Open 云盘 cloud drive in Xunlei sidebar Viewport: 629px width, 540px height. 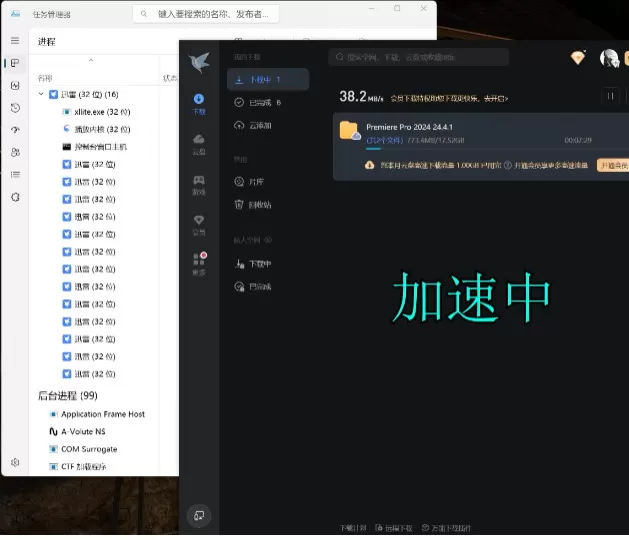pos(199,144)
